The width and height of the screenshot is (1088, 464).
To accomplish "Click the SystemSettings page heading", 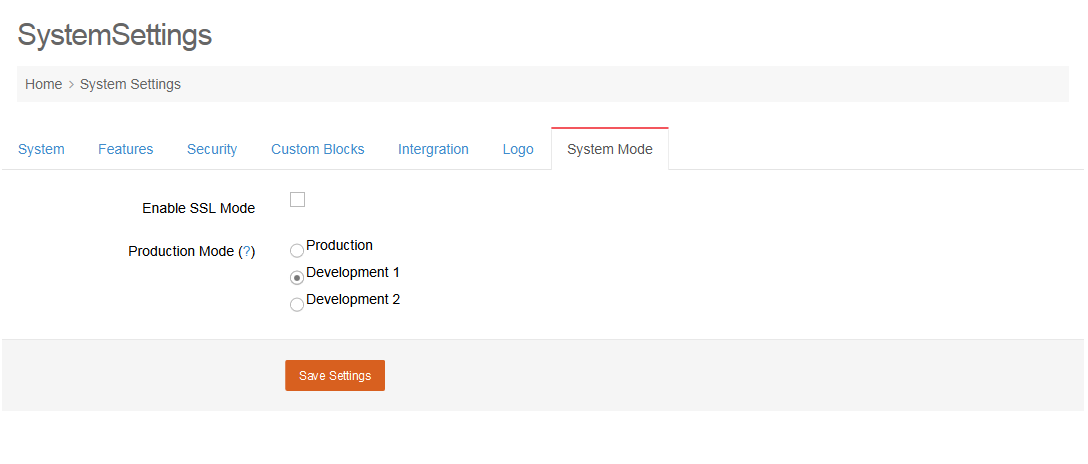I will pos(115,35).
